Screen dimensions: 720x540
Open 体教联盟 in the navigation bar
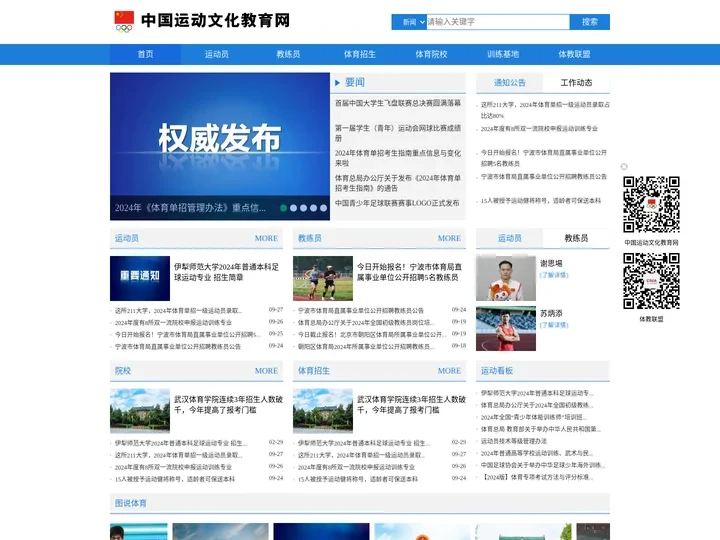[574, 54]
